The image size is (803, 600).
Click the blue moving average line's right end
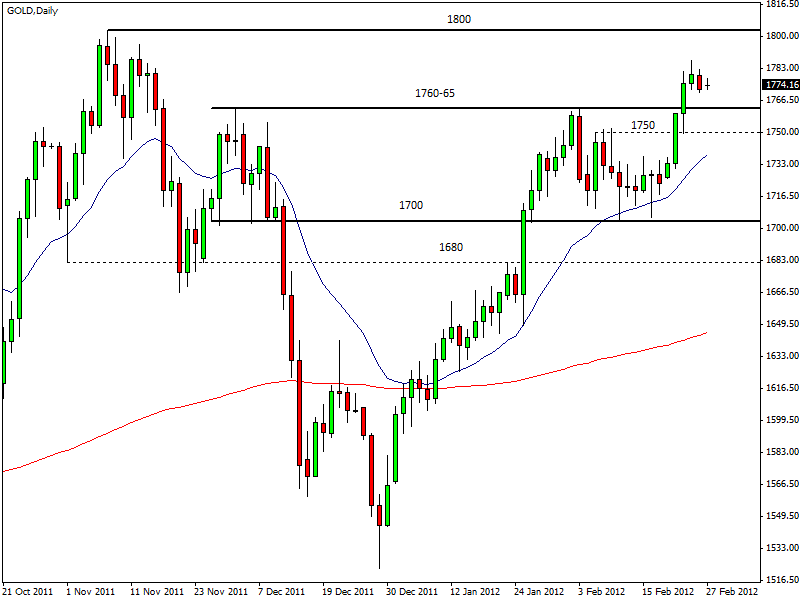tap(706, 156)
